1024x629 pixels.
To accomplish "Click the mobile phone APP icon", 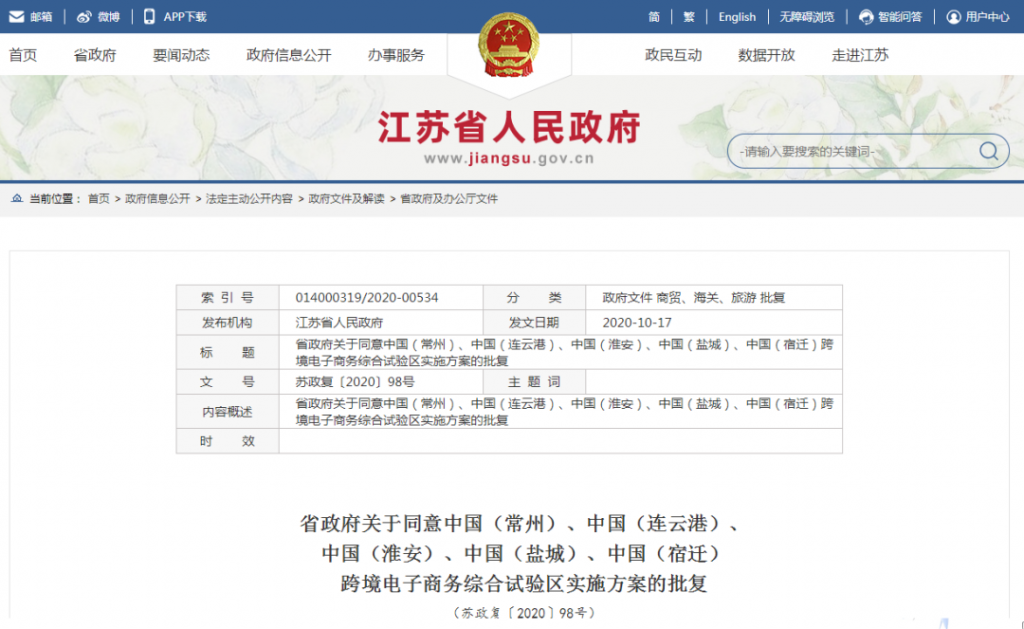I will tap(149, 16).
